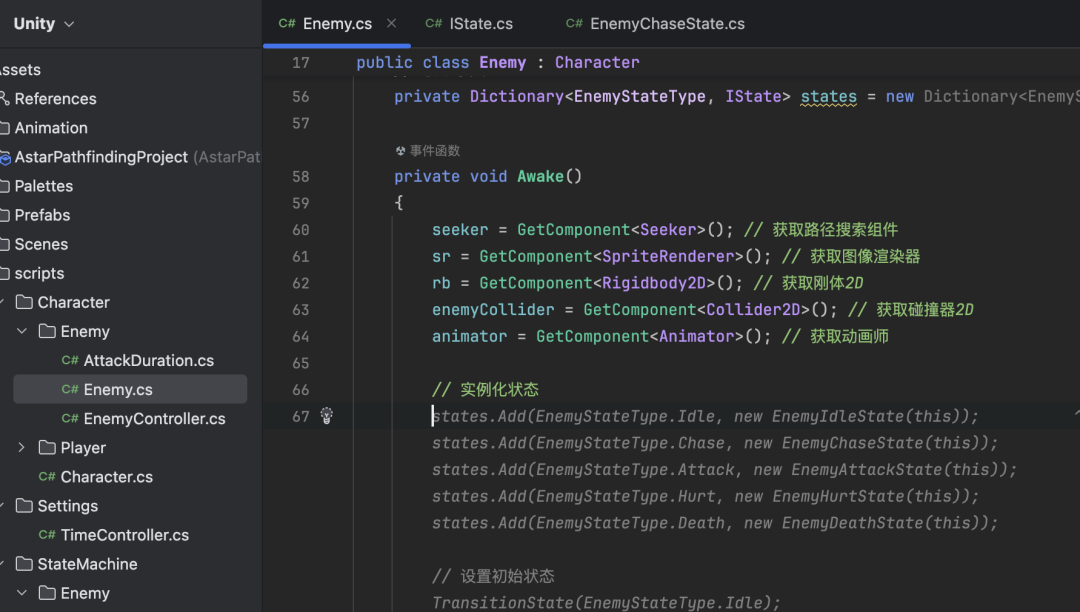
Task: Click the Character base class name link
Action: (x=597, y=63)
